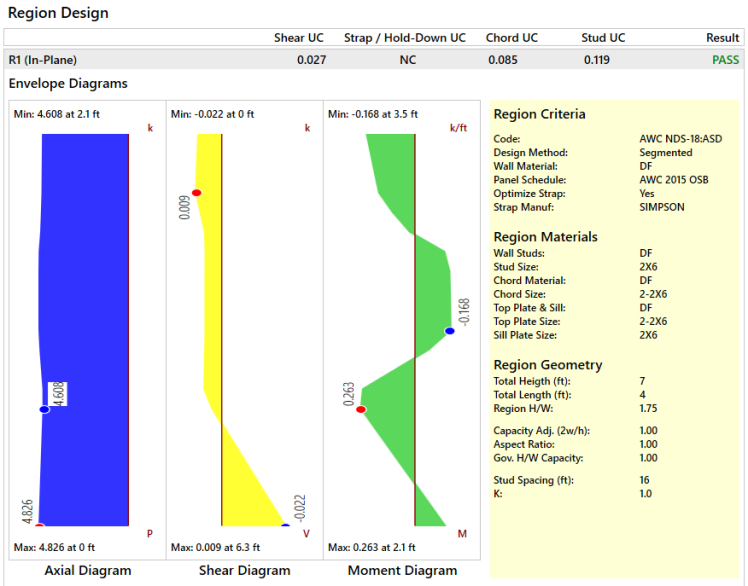Click the Moment Diagram caption
The height and width of the screenshot is (586, 748).
point(402,571)
